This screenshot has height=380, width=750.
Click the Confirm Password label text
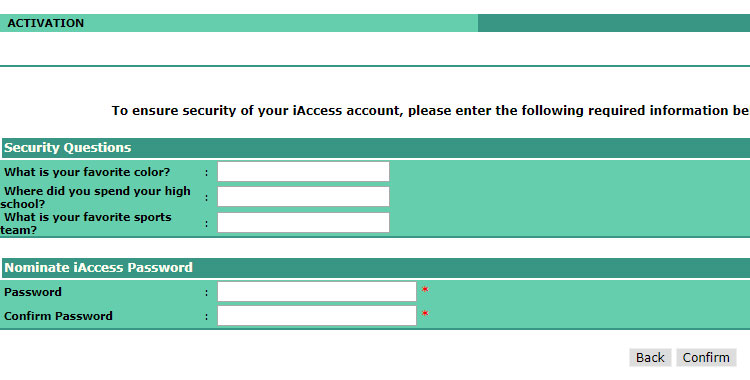pos(58,316)
